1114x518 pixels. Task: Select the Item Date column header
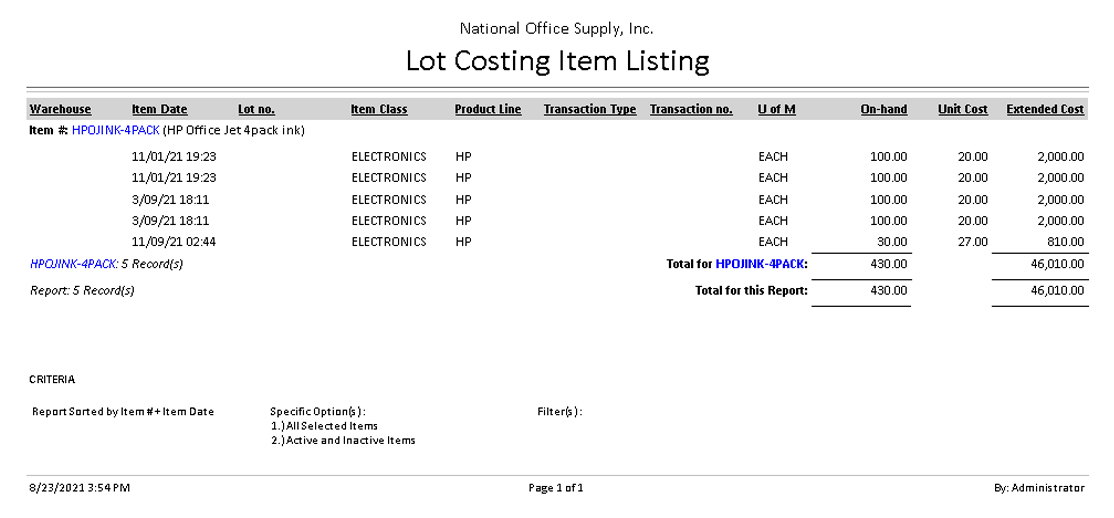(x=159, y=109)
